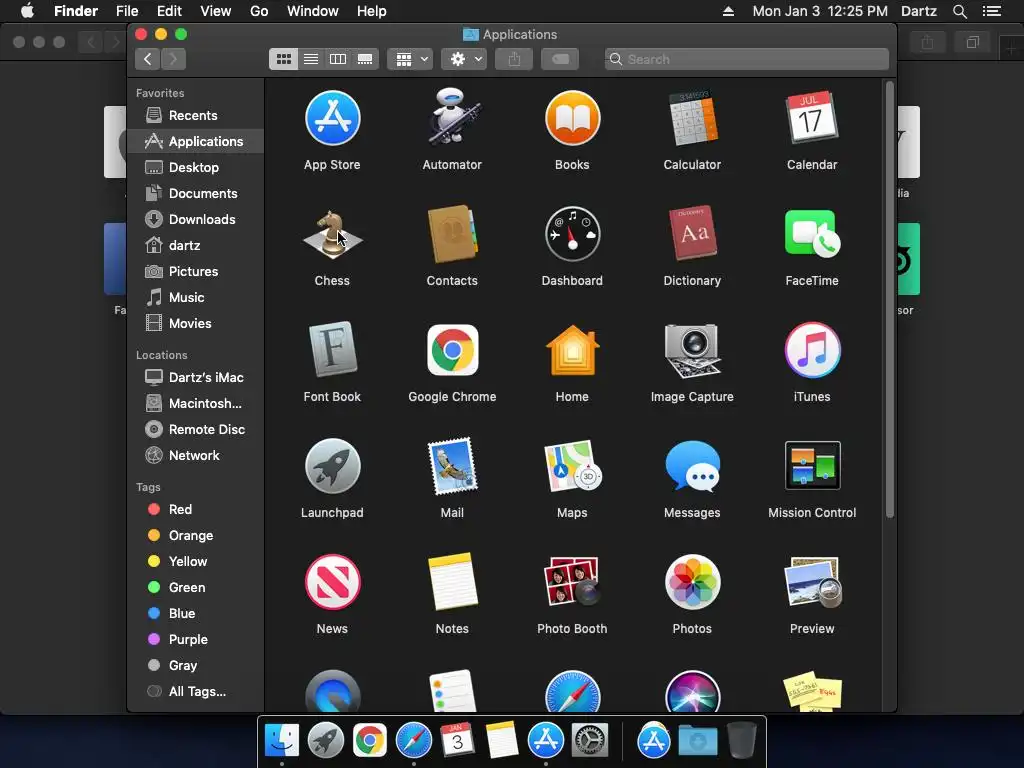This screenshot has height=768, width=1024.
Task: Switch to list view
Action: (x=311, y=59)
